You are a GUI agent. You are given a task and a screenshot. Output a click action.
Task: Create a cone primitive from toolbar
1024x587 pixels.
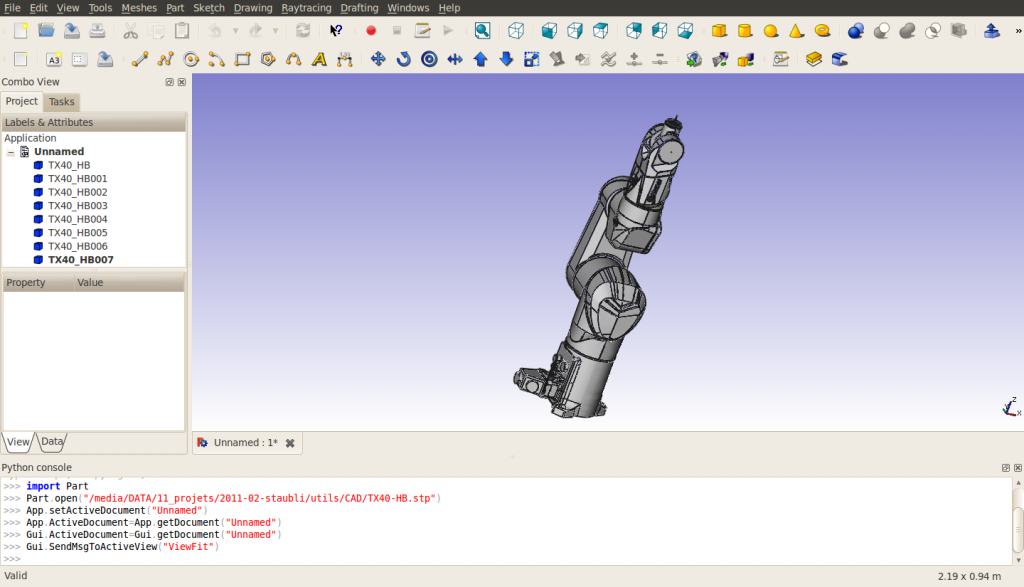(x=796, y=31)
